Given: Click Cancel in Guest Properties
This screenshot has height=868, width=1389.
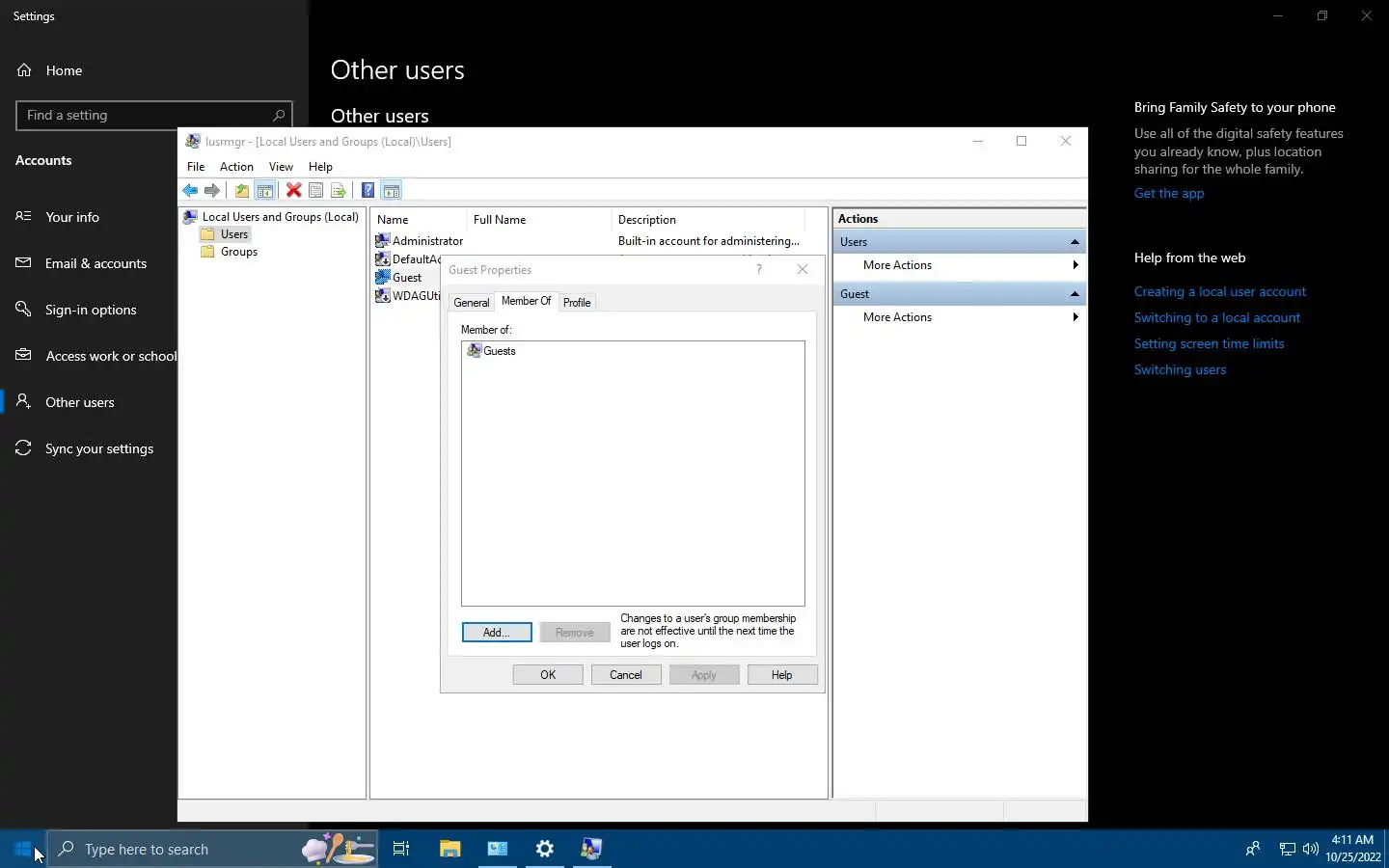Looking at the screenshot, I should pos(626,675).
